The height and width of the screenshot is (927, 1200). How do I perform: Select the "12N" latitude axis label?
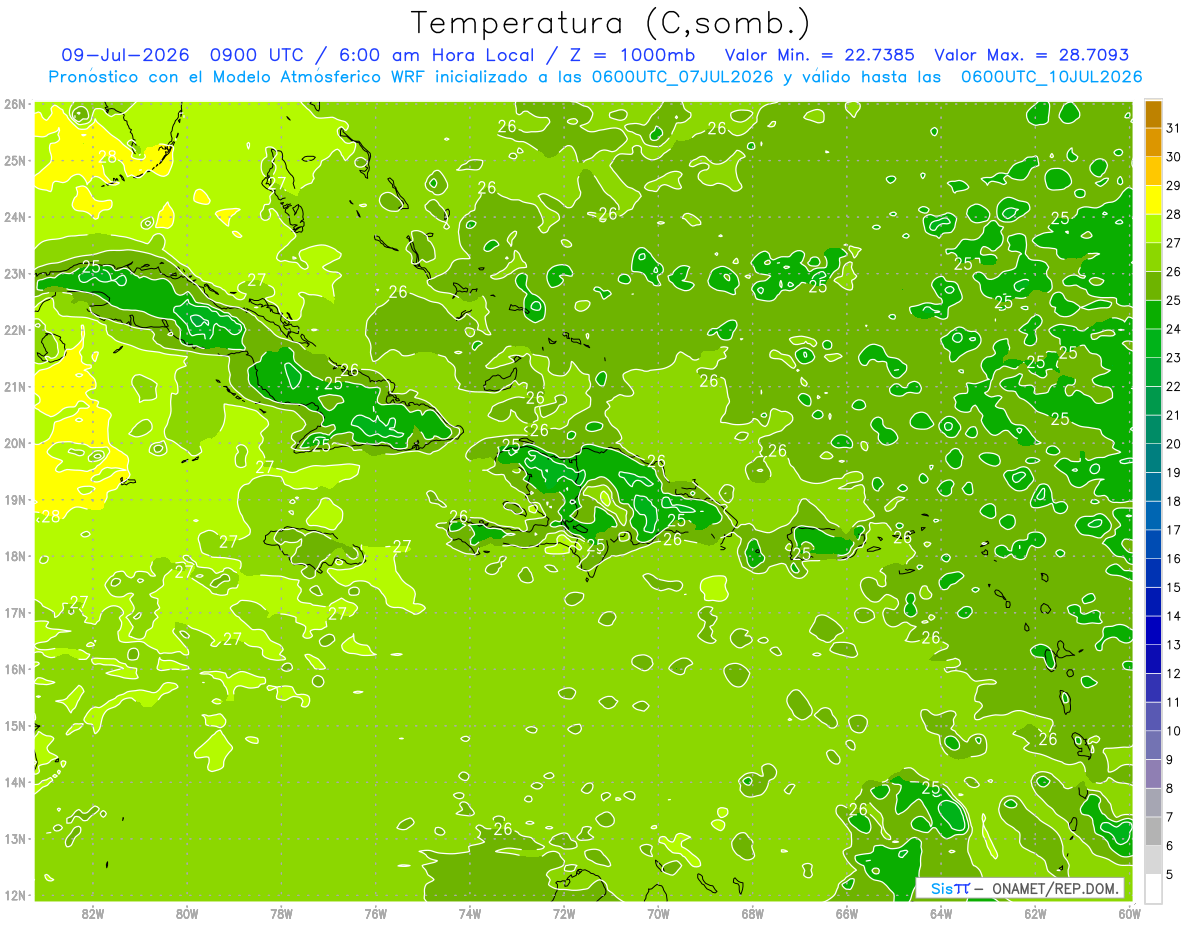pos(14,895)
